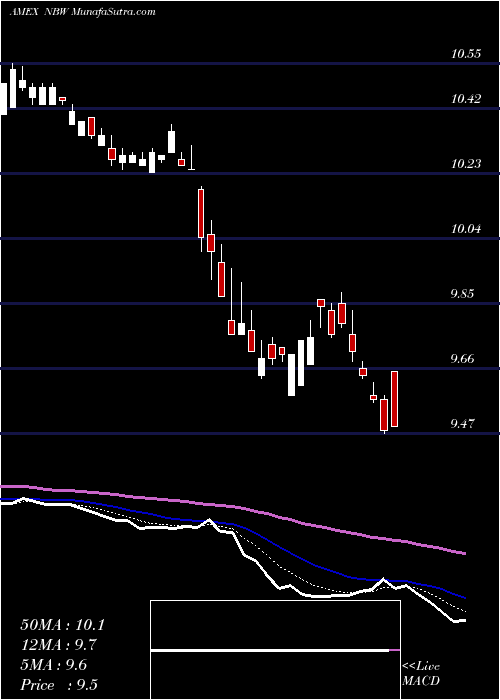The height and width of the screenshot is (700, 500).
Task: Click the 10.42 price level label
Action: click(x=466, y=99)
